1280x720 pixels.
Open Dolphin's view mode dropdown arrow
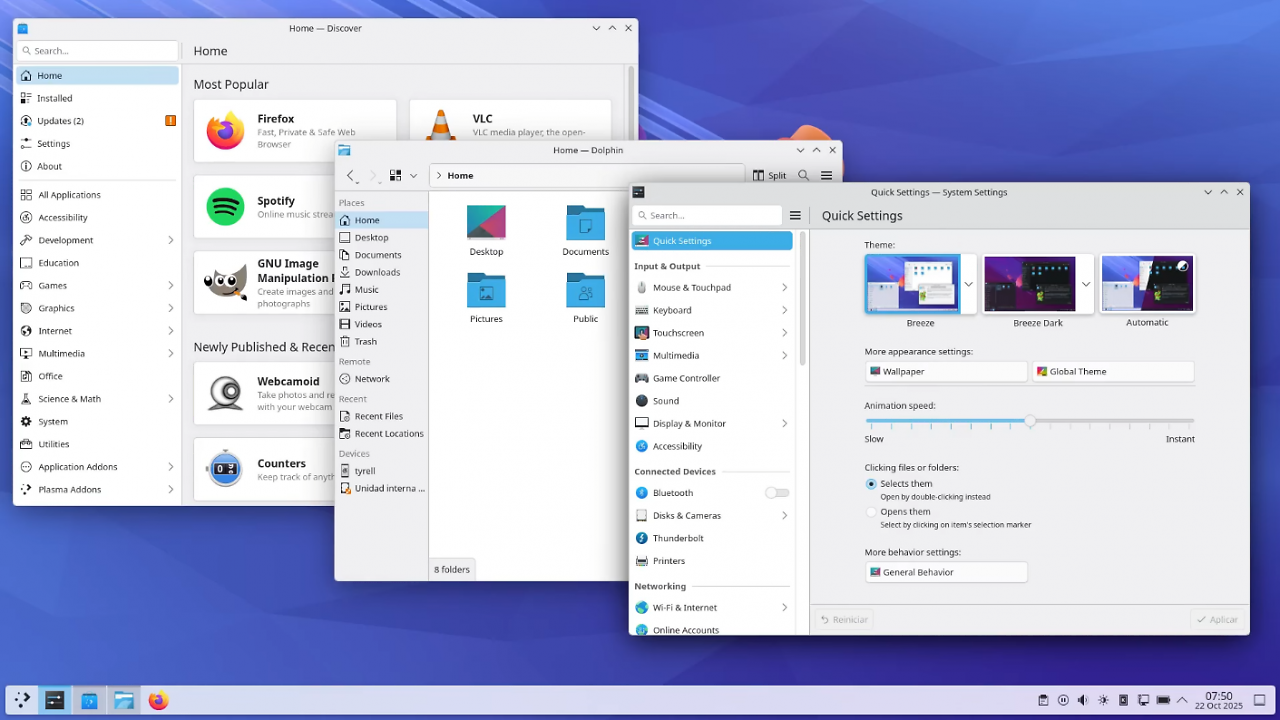[x=413, y=175]
